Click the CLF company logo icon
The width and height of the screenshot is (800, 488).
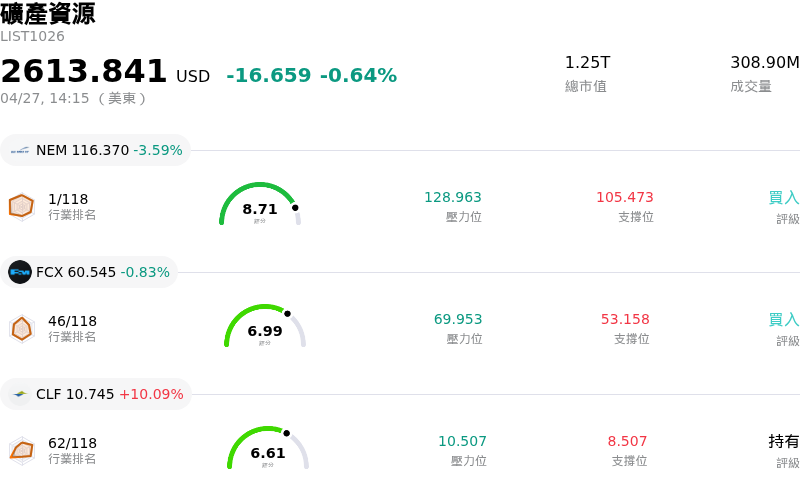point(20,394)
